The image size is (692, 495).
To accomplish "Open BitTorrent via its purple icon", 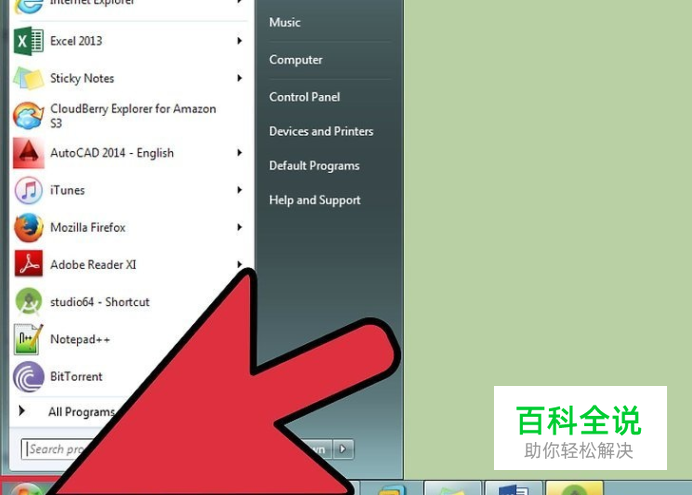I will [x=29, y=377].
